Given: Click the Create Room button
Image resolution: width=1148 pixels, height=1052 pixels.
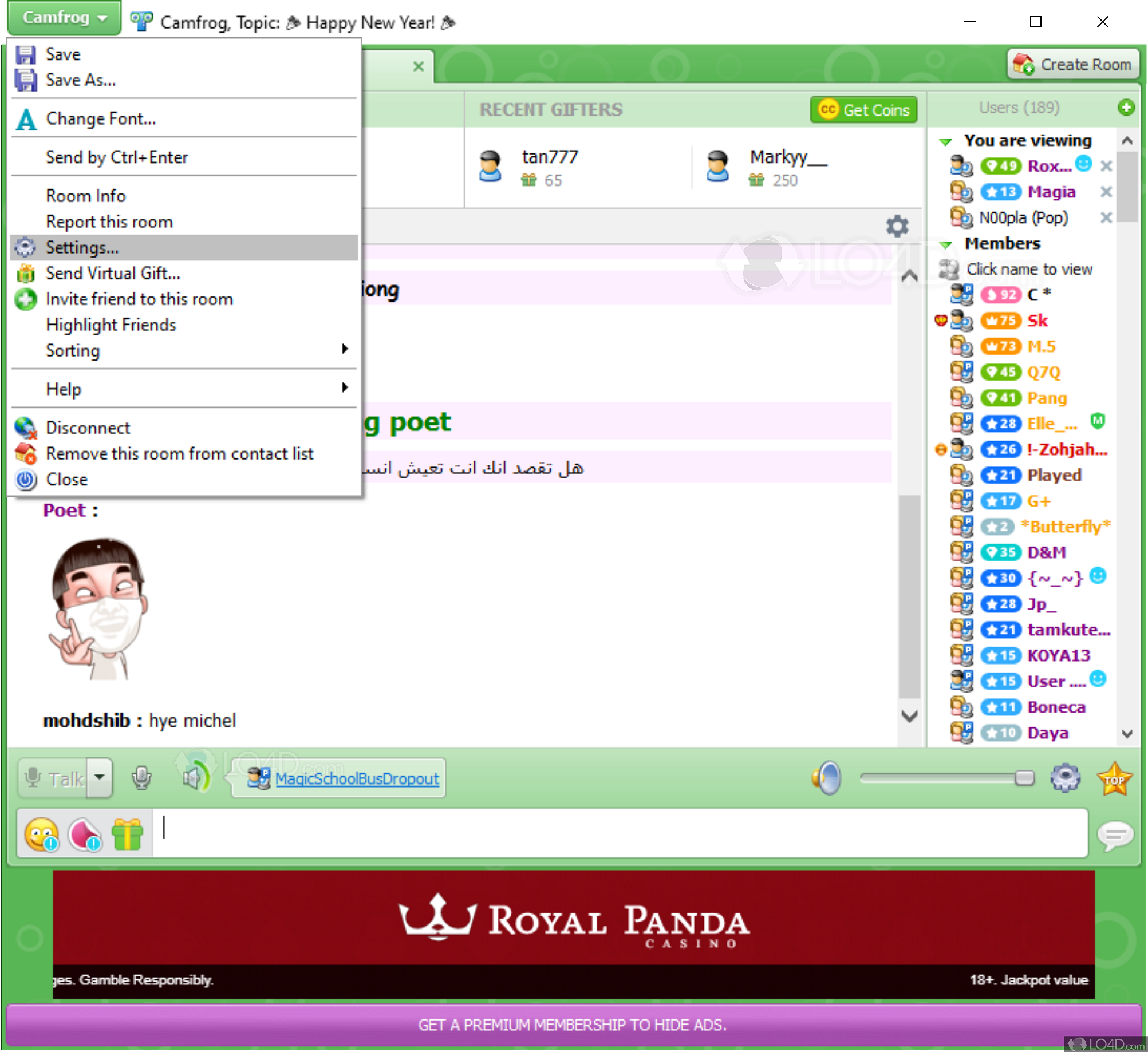Looking at the screenshot, I should (x=1072, y=64).
